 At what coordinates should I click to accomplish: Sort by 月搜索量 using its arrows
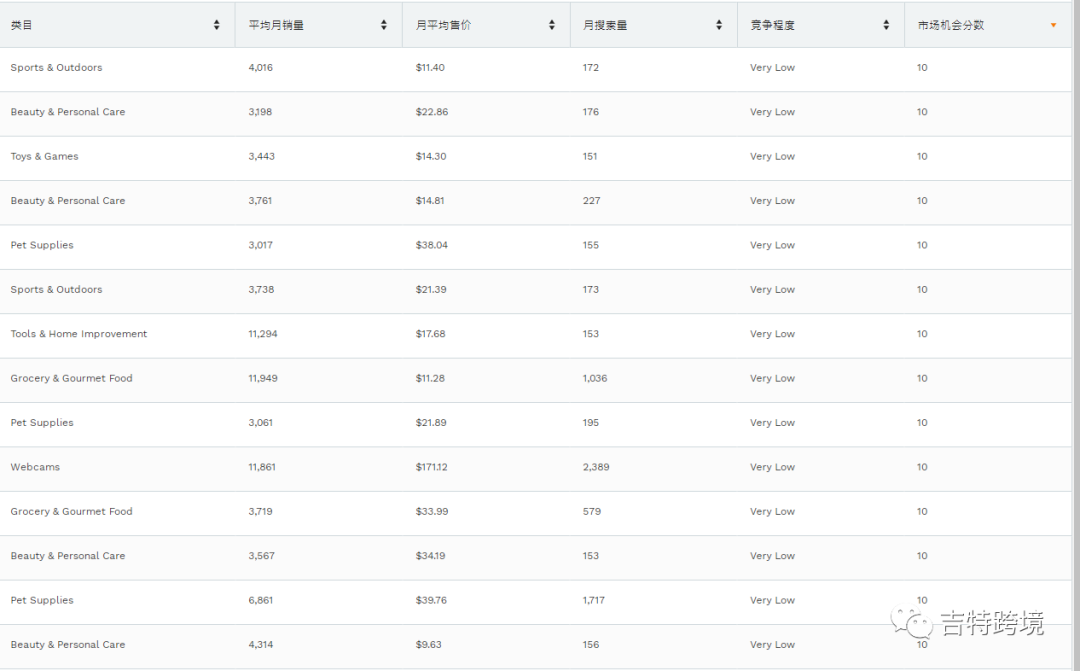tap(719, 25)
